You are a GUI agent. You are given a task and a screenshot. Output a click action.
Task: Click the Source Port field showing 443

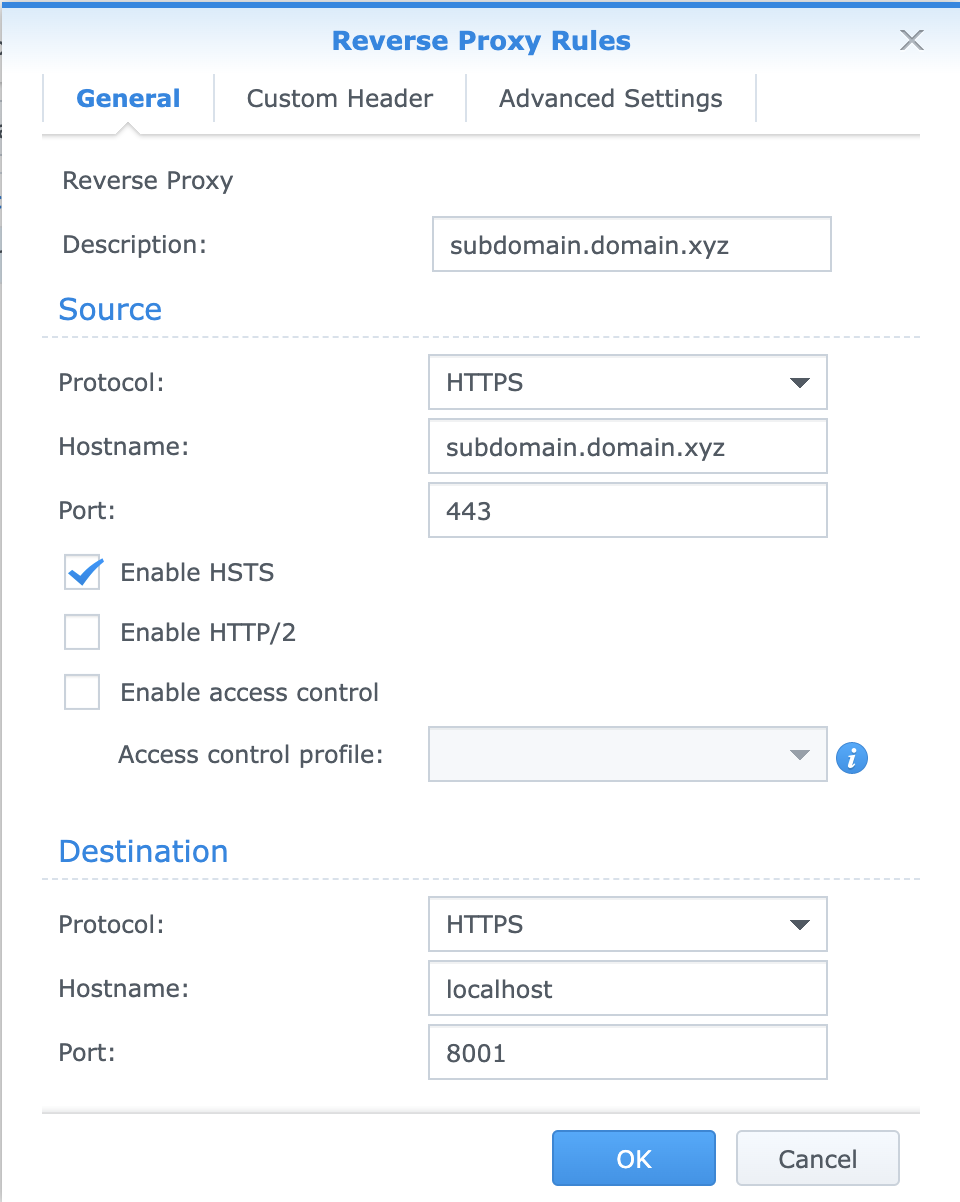[x=628, y=511]
